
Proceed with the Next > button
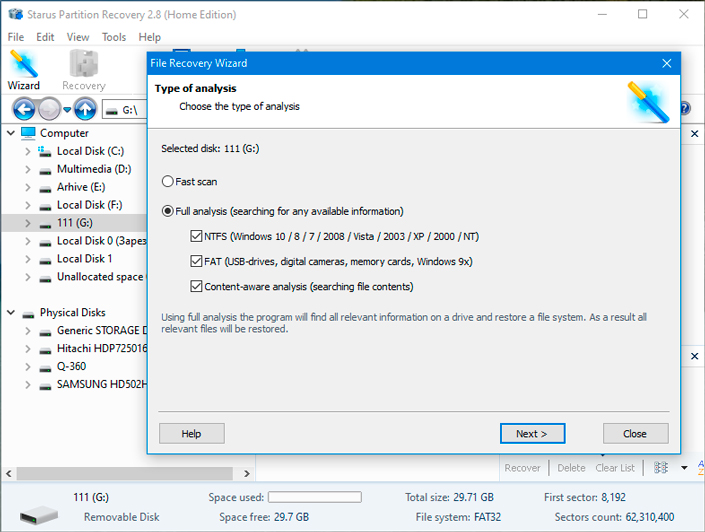532,434
